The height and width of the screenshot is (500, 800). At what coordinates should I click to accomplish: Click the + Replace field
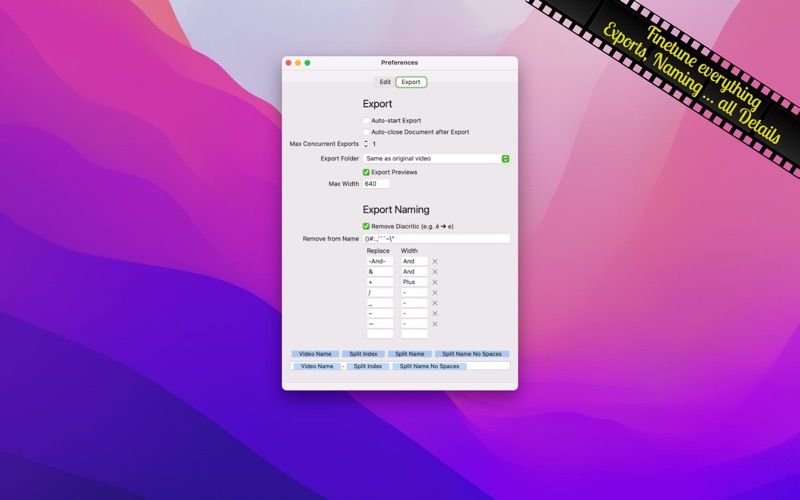coord(380,282)
